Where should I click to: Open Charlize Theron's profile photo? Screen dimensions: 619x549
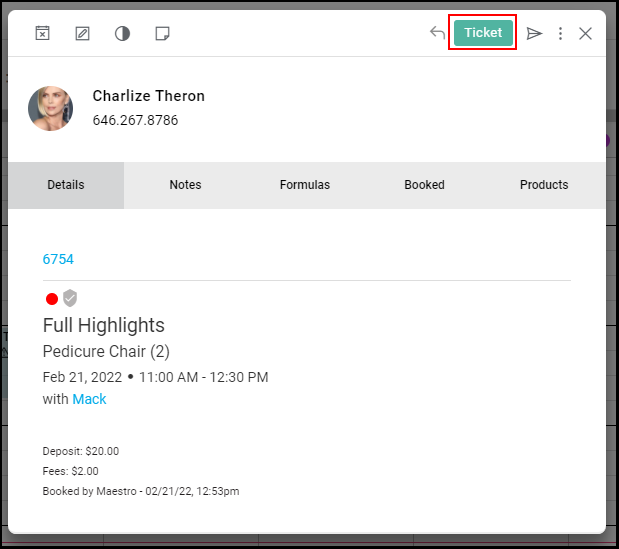coord(51,109)
